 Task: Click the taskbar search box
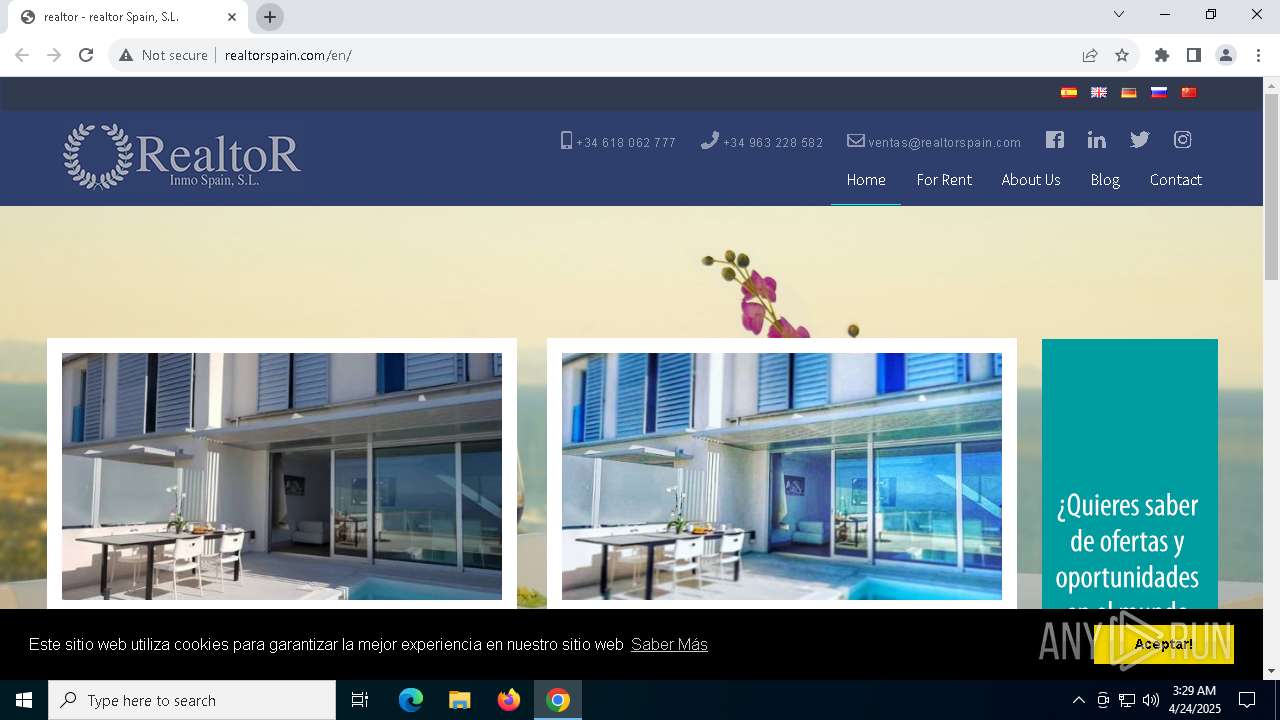click(192, 700)
